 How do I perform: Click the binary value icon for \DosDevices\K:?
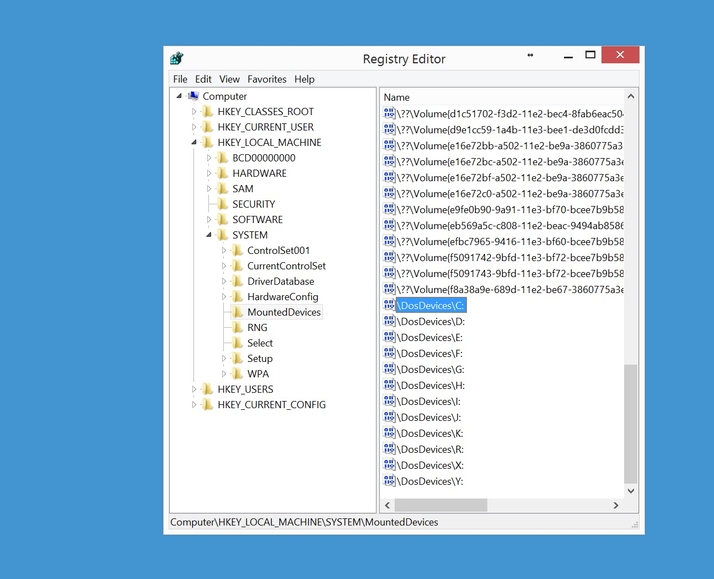coord(389,433)
